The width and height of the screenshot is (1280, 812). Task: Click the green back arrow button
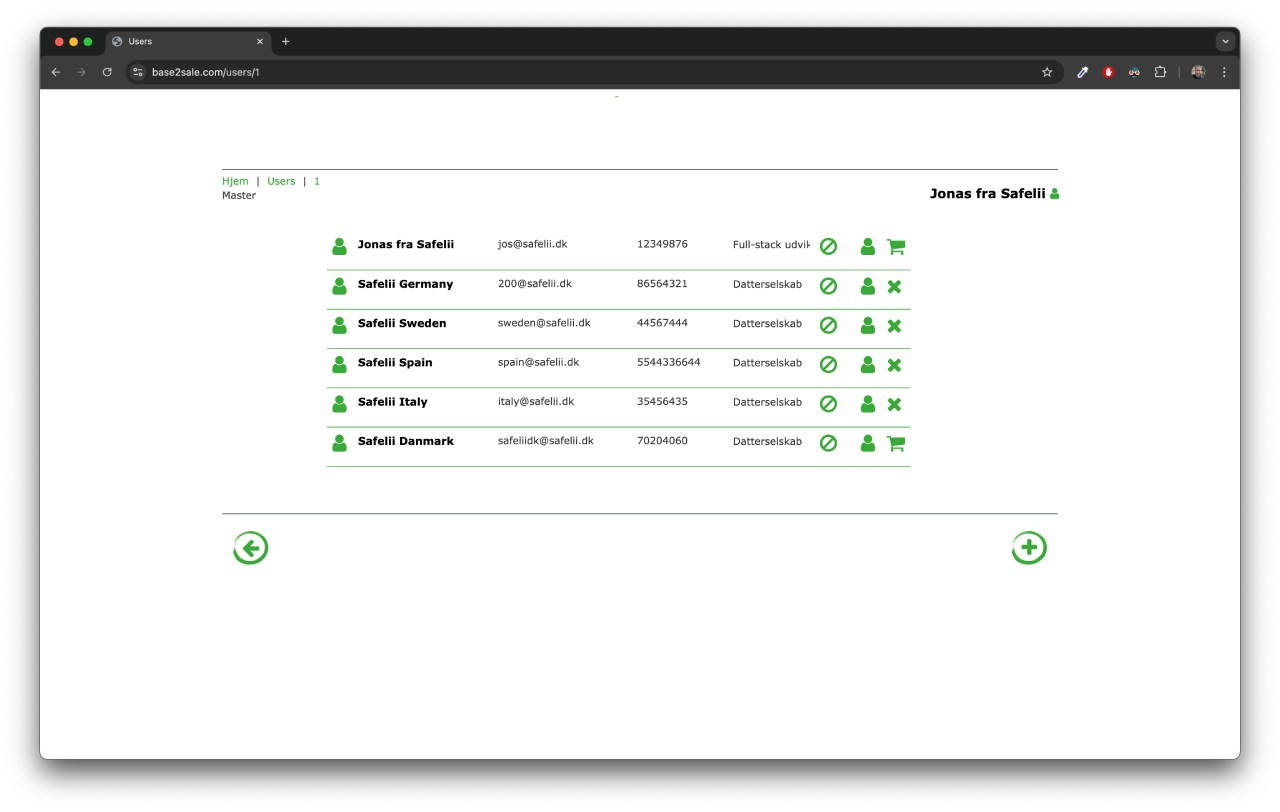(250, 548)
